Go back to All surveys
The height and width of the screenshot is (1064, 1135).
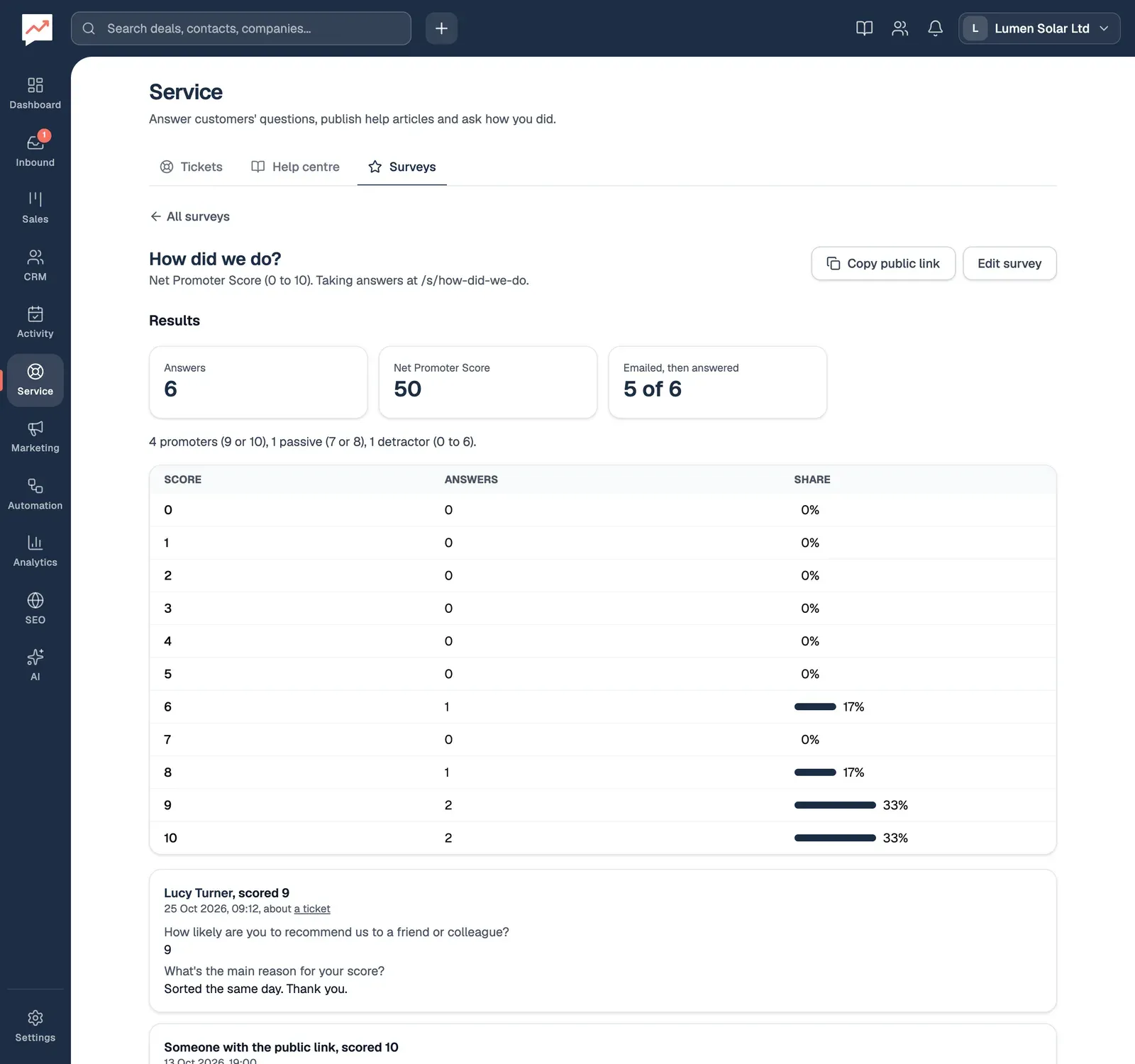coord(190,216)
